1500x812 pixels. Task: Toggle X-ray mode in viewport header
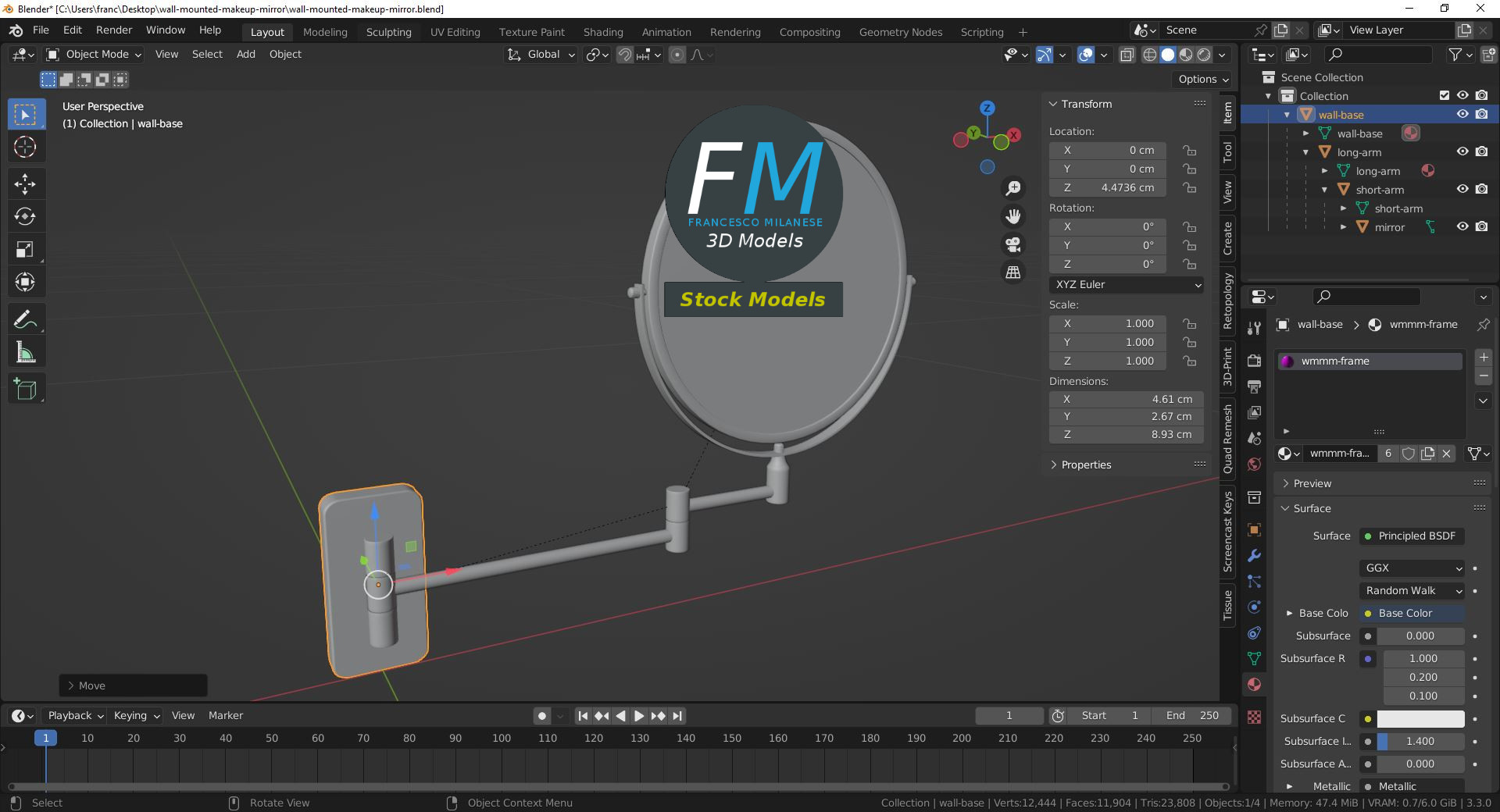coord(1127,55)
